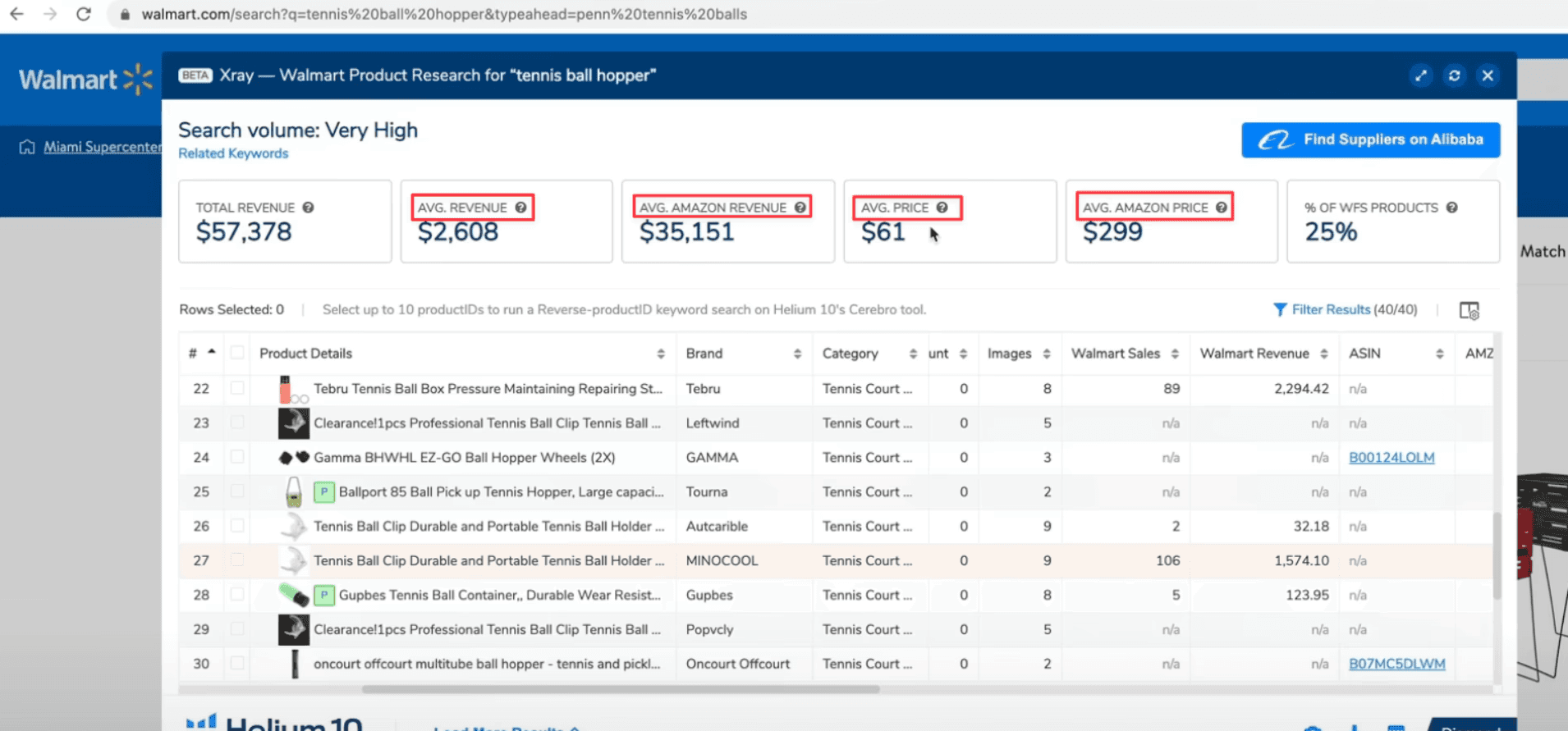1568x731 pixels.
Task: Close the Xray panel
Action: [x=1488, y=75]
